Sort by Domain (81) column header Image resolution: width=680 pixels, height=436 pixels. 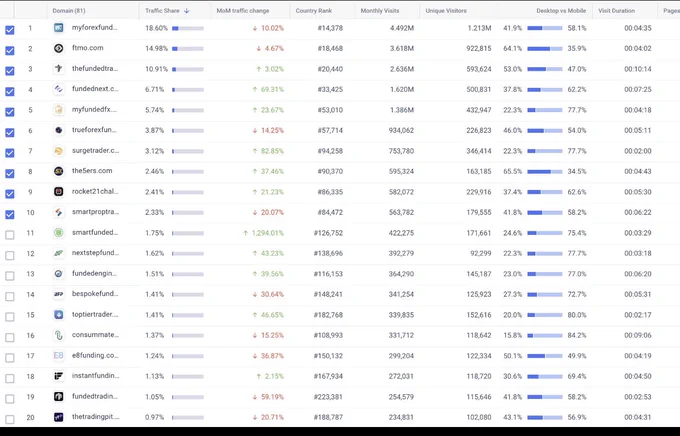(x=69, y=11)
